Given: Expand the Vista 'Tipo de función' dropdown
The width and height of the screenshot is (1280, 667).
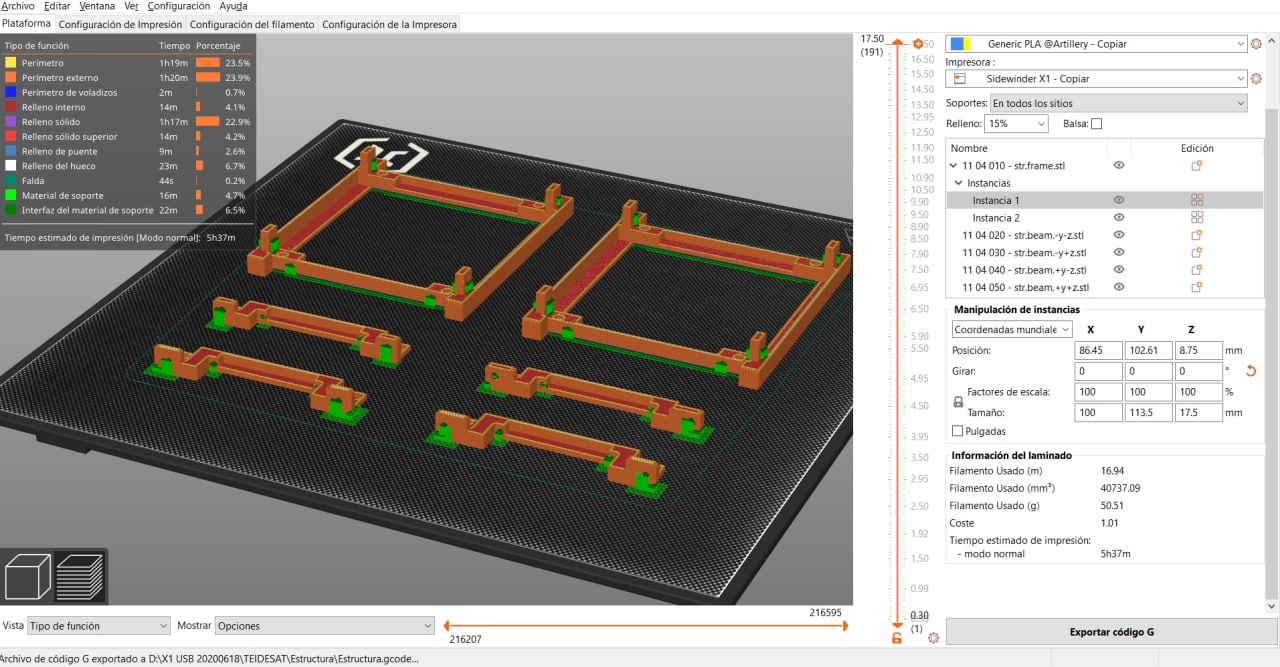Looking at the screenshot, I should (x=99, y=626).
